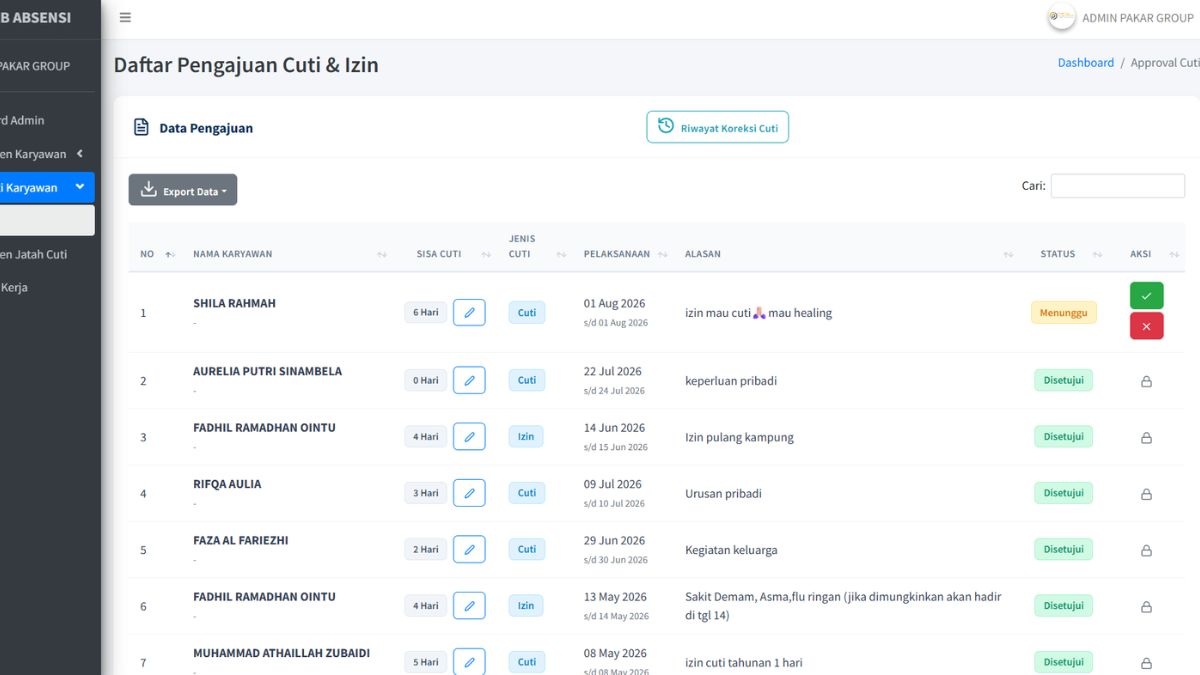Click the admin profile avatar at top right

pyautogui.click(x=1061, y=17)
